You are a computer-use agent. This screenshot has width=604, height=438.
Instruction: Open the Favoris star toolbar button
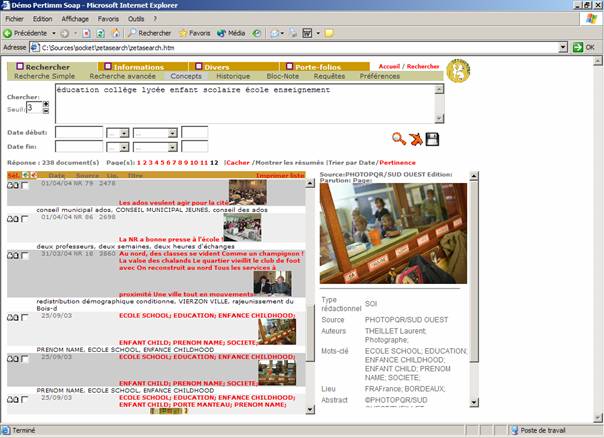(x=195, y=34)
